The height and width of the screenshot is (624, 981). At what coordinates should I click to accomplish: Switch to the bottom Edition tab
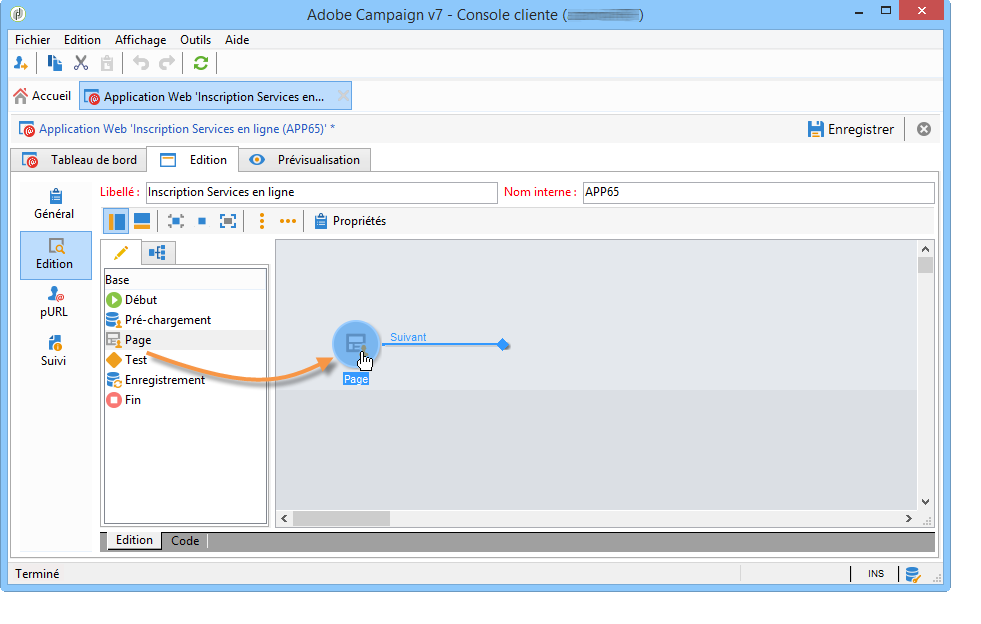coord(134,540)
